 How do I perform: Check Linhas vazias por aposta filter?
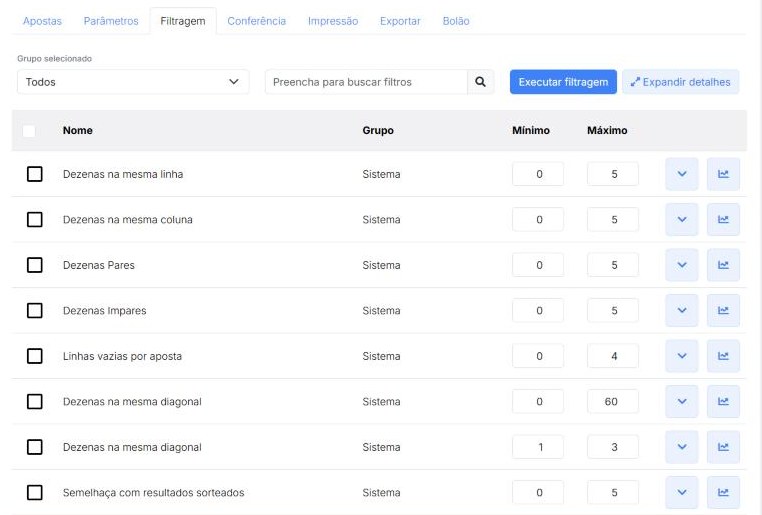point(35,356)
